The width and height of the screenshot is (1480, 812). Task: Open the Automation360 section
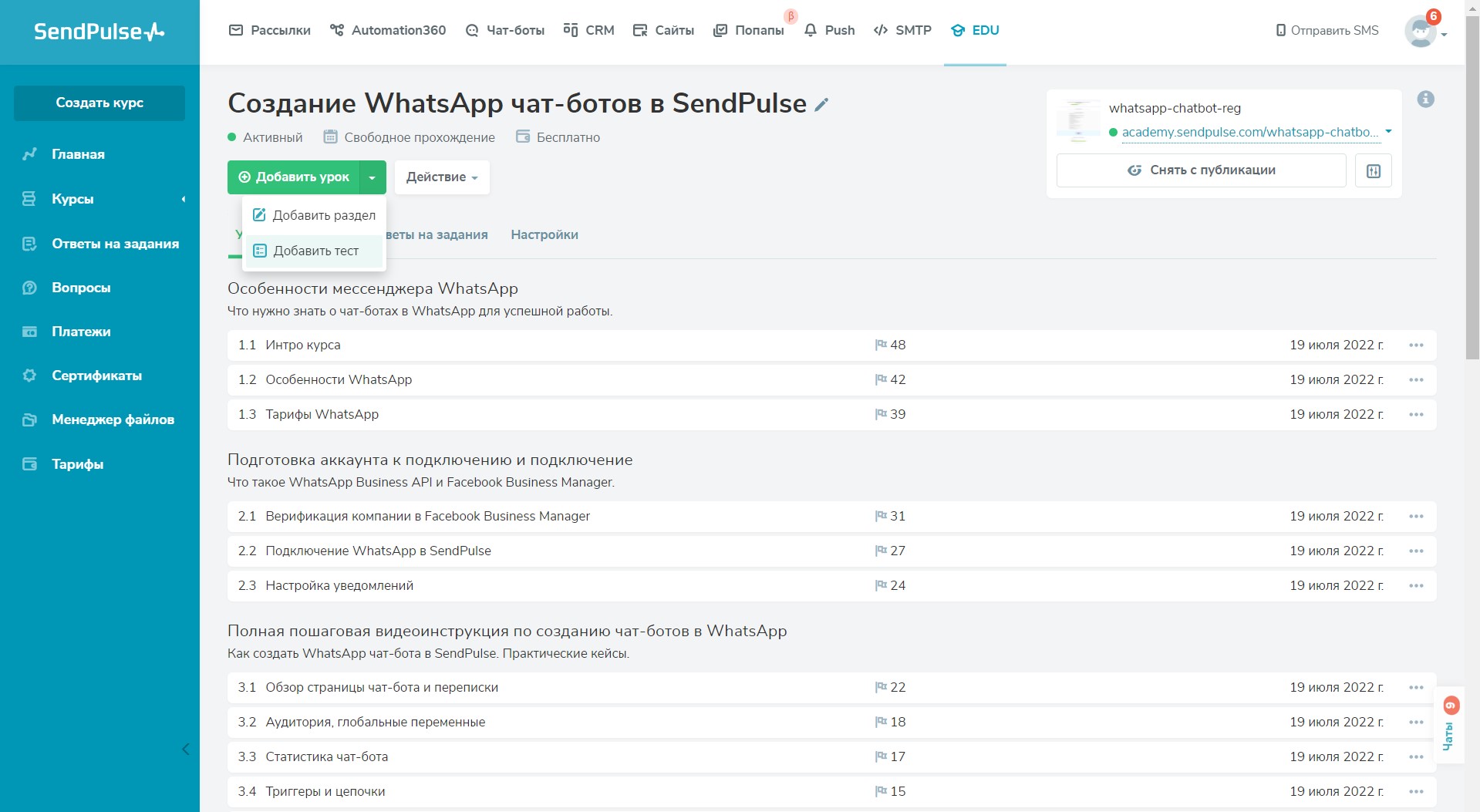pyautogui.click(x=387, y=30)
